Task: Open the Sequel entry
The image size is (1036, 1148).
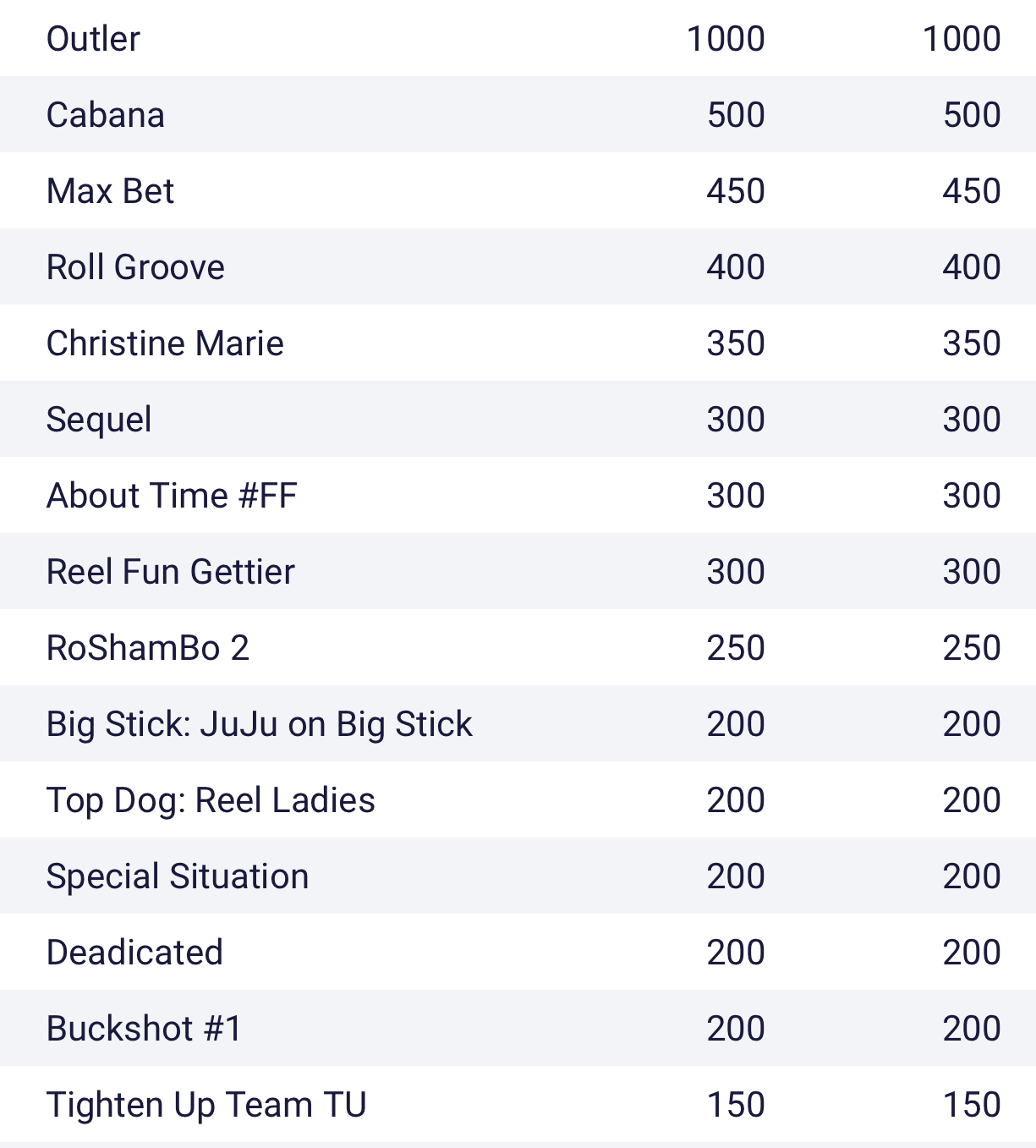Action: (x=100, y=420)
